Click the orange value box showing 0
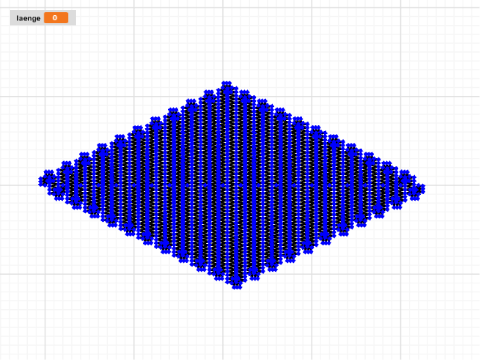 [x=56, y=18]
